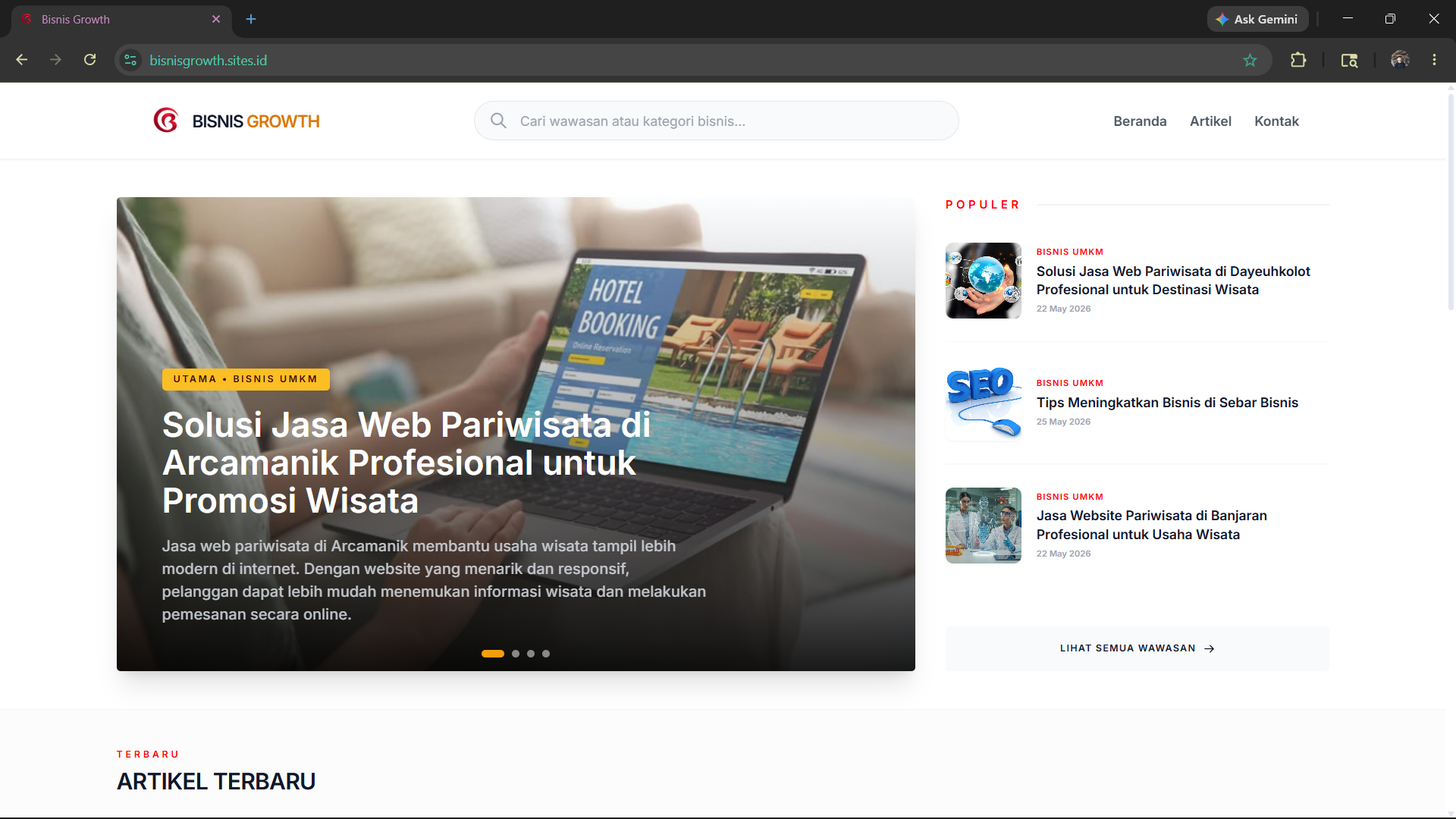Click the magnifier icon in site search
The width and height of the screenshot is (1456, 819).
point(498,121)
